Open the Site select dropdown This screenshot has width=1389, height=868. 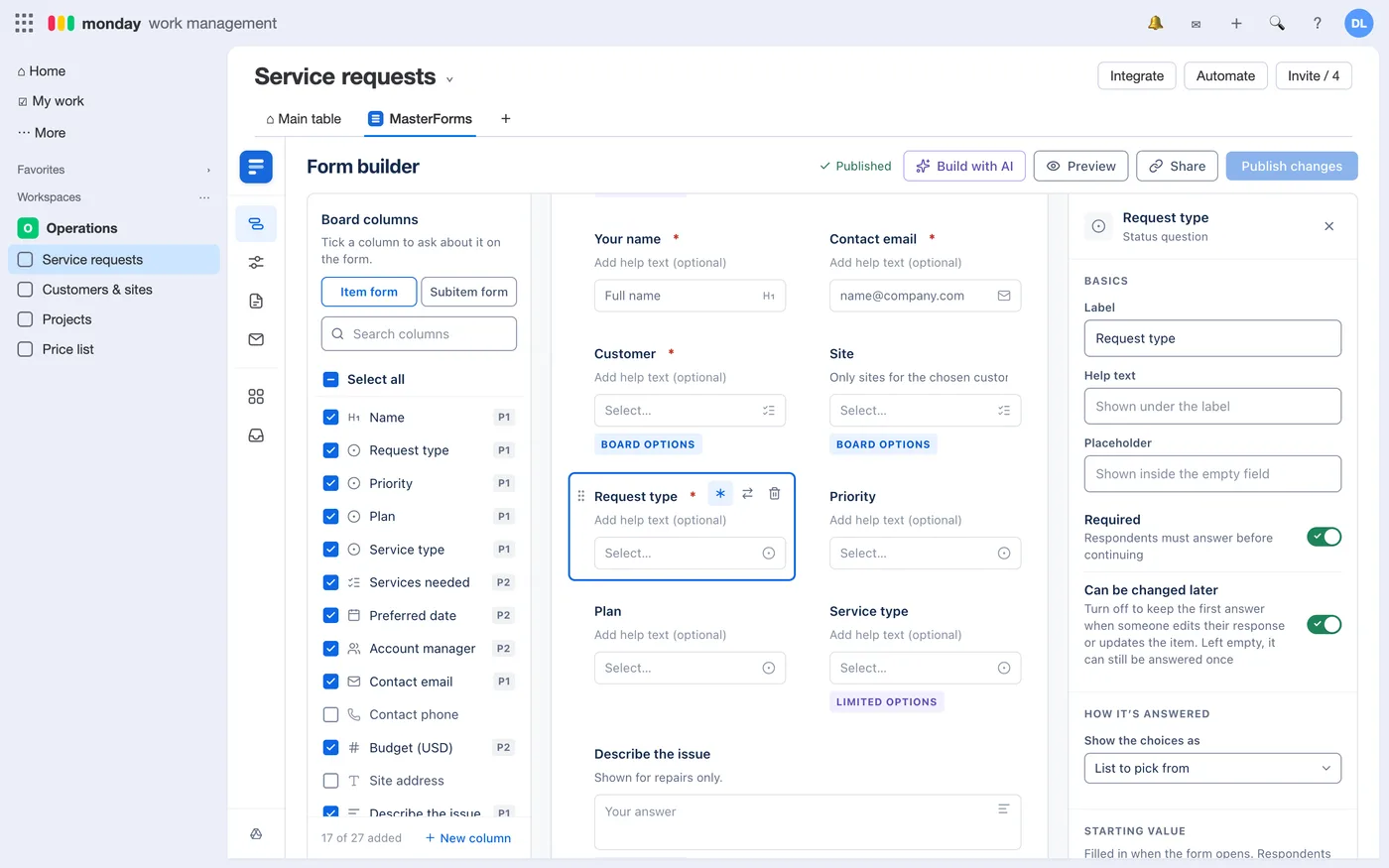(x=925, y=411)
